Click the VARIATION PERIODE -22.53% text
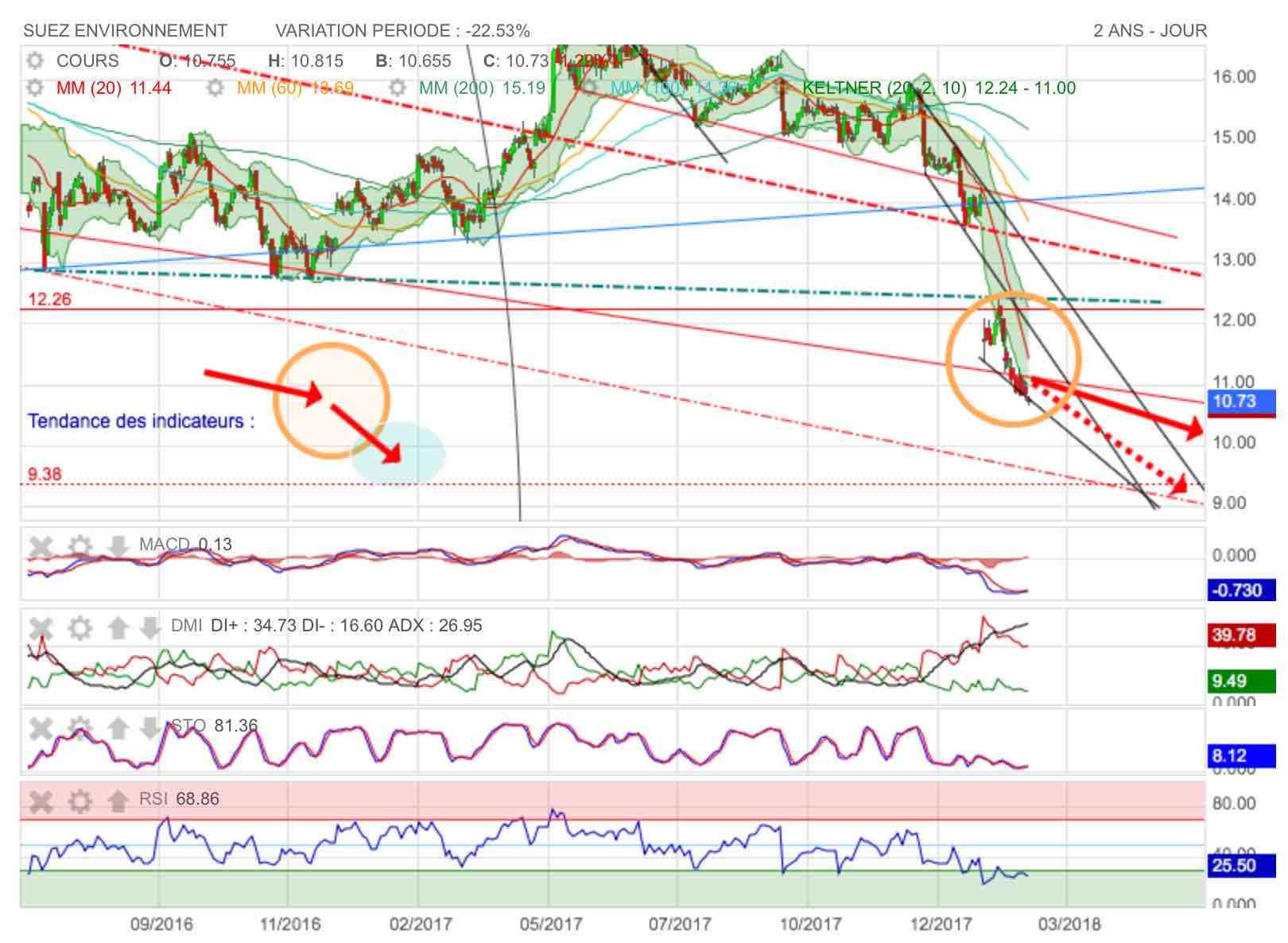This screenshot has height=943, width=1288. coord(402,30)
